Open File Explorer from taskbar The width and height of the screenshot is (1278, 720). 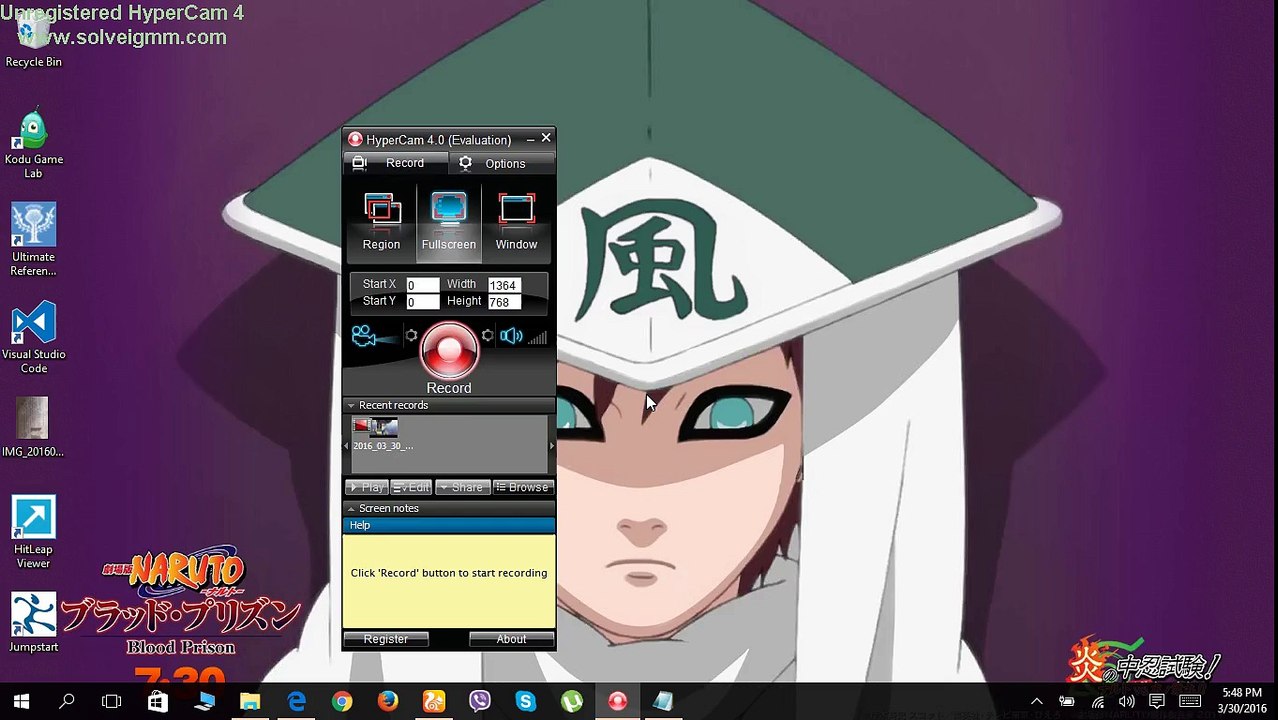[x=250, y=702]
